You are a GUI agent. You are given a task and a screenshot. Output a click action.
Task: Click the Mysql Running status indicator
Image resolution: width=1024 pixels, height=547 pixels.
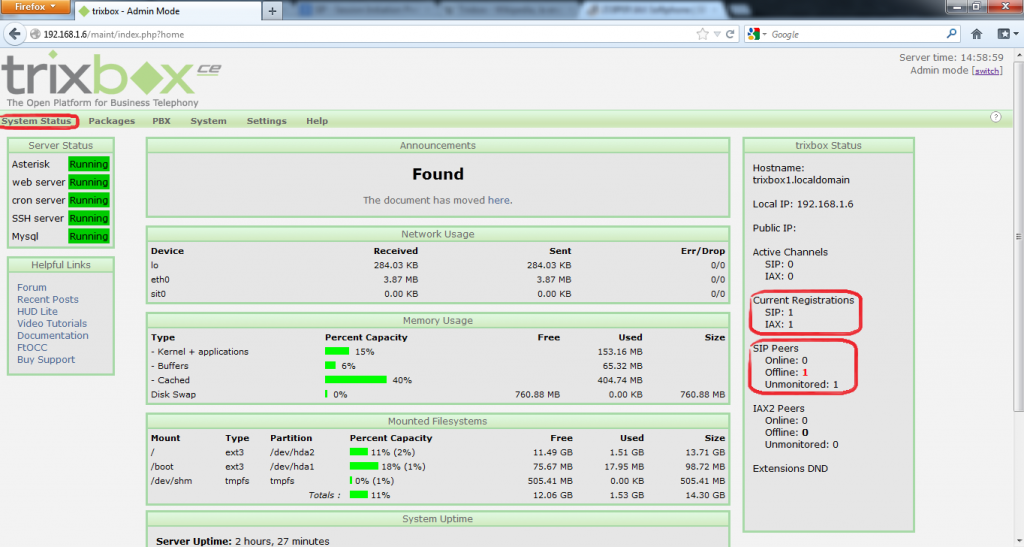pyautogui.click(x=89, y=236)
